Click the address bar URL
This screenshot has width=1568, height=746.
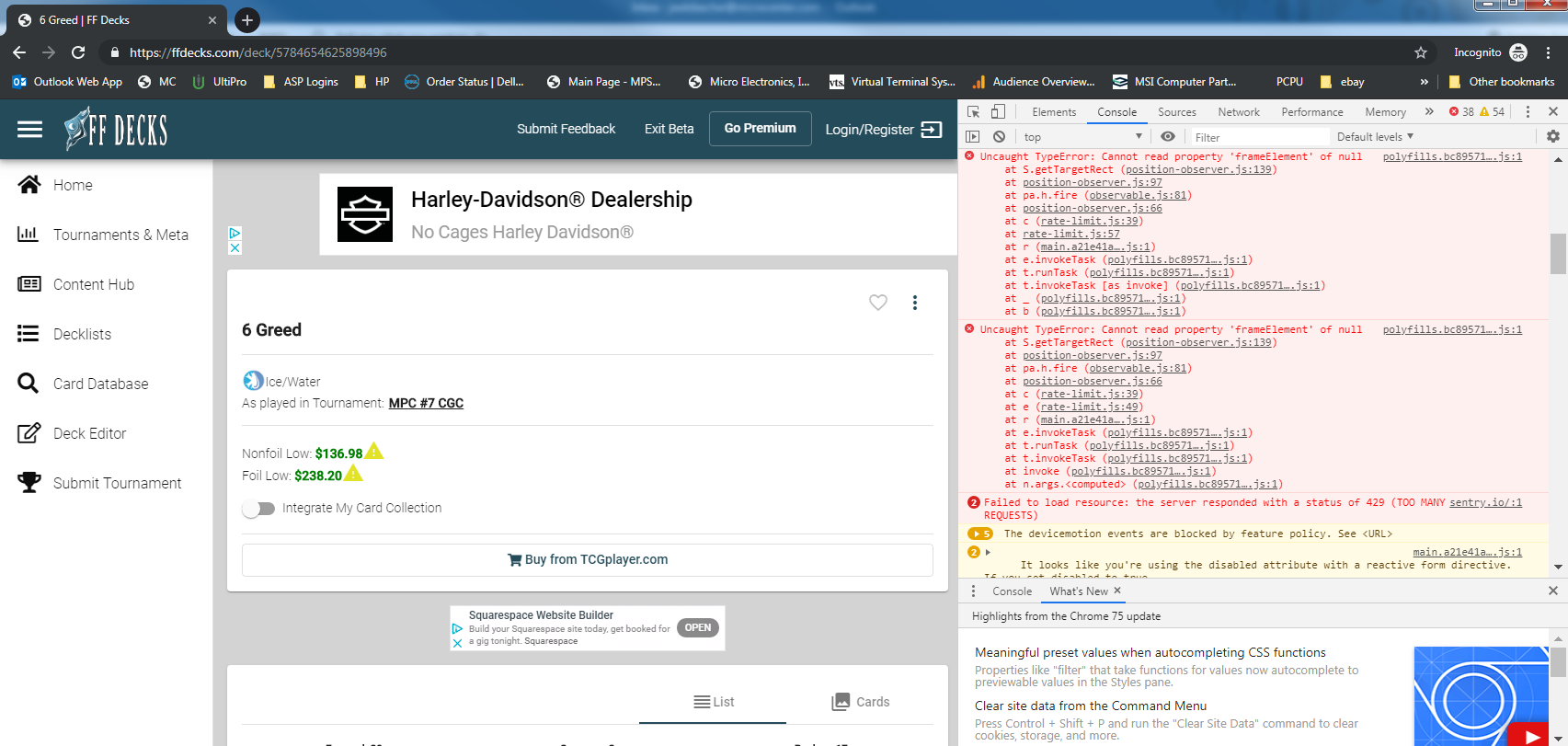pos(258,52)
